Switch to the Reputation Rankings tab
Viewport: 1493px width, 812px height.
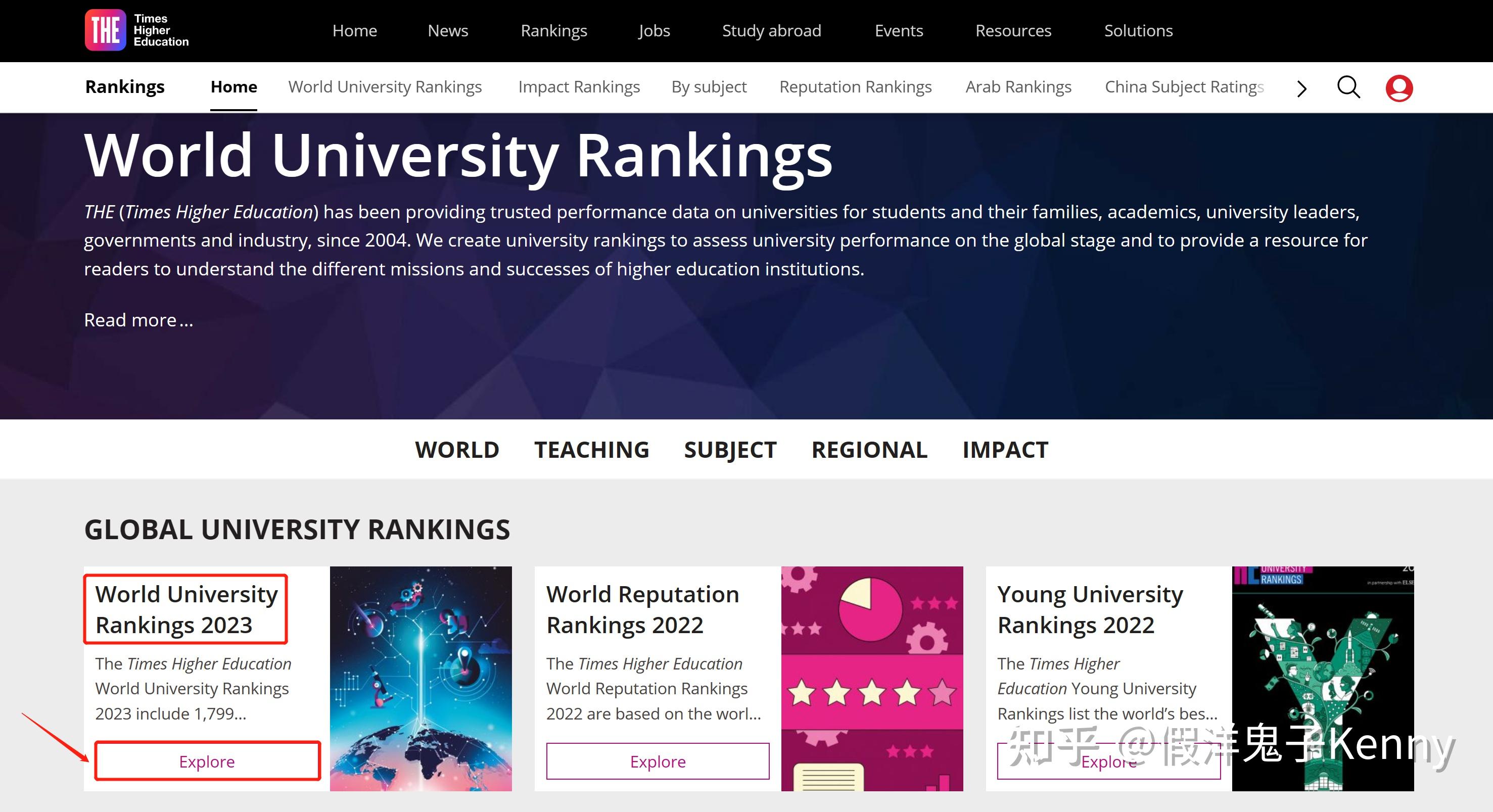(856, 87)
